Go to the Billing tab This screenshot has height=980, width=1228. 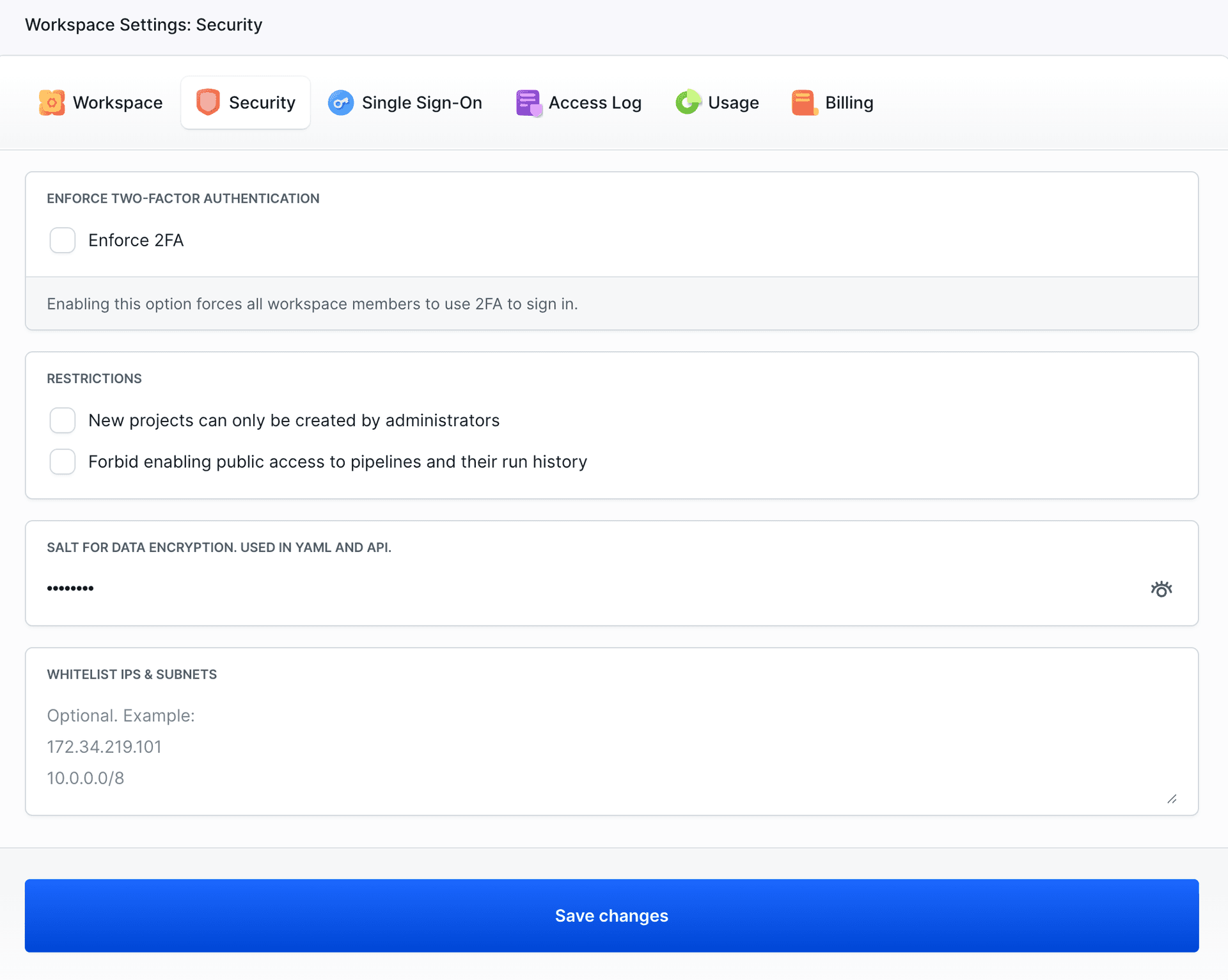click(x=849, y=102)
